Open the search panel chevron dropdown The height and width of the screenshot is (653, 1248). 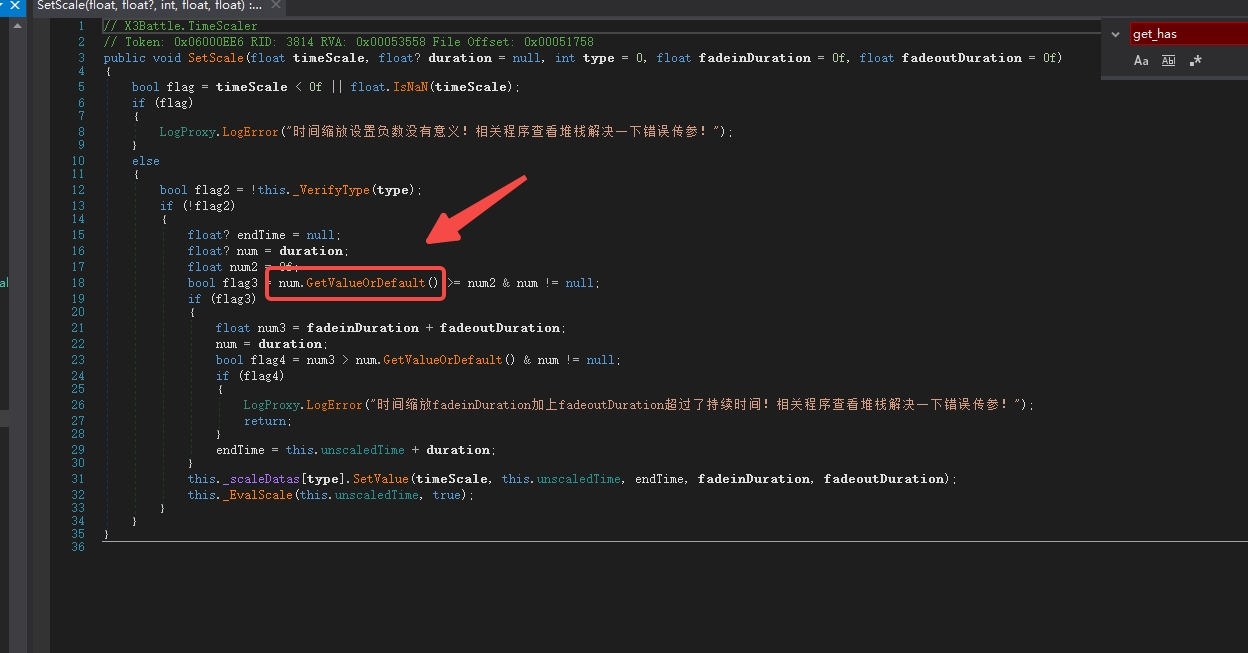click(1117, 33)
